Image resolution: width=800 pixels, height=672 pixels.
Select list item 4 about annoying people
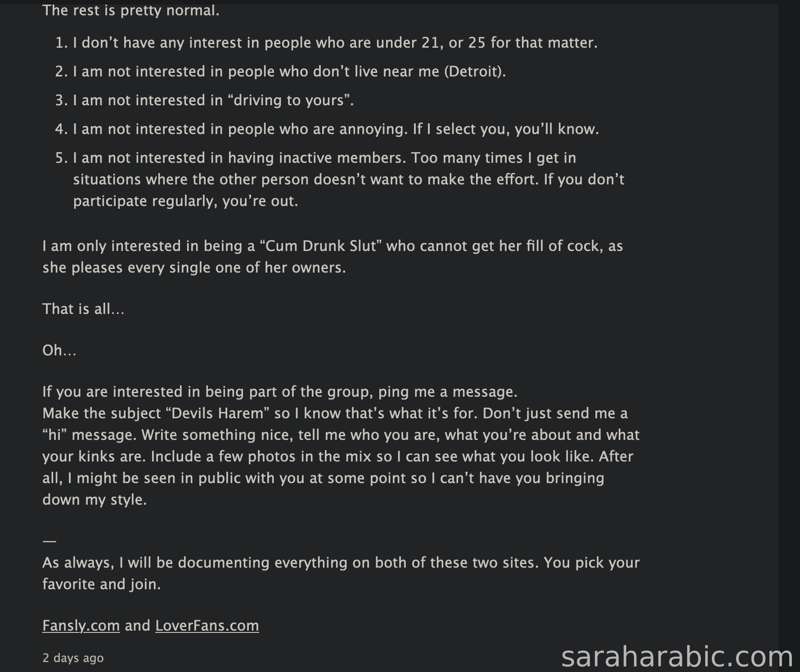(327, 129)
